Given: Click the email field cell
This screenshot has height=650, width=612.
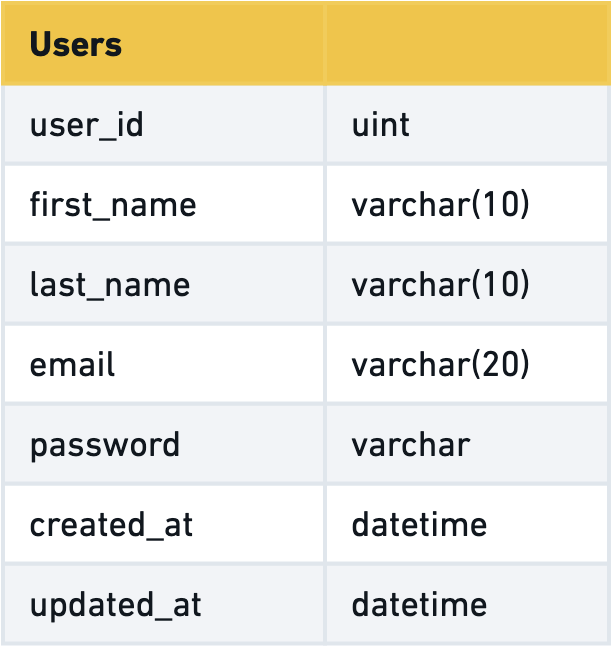Looking at the screenshot, I should [73, 365].
